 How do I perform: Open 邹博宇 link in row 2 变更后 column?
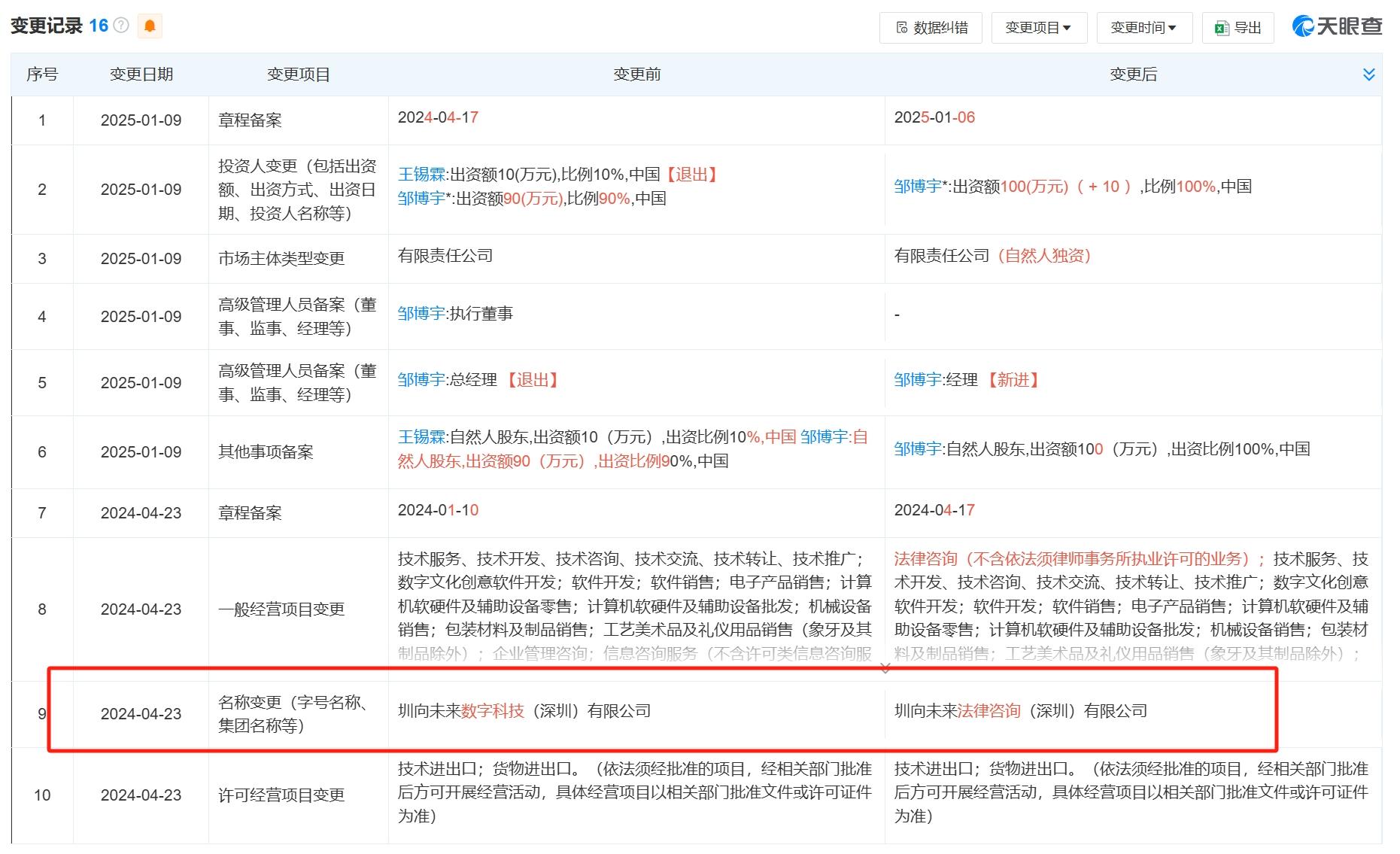click(918, 187)
